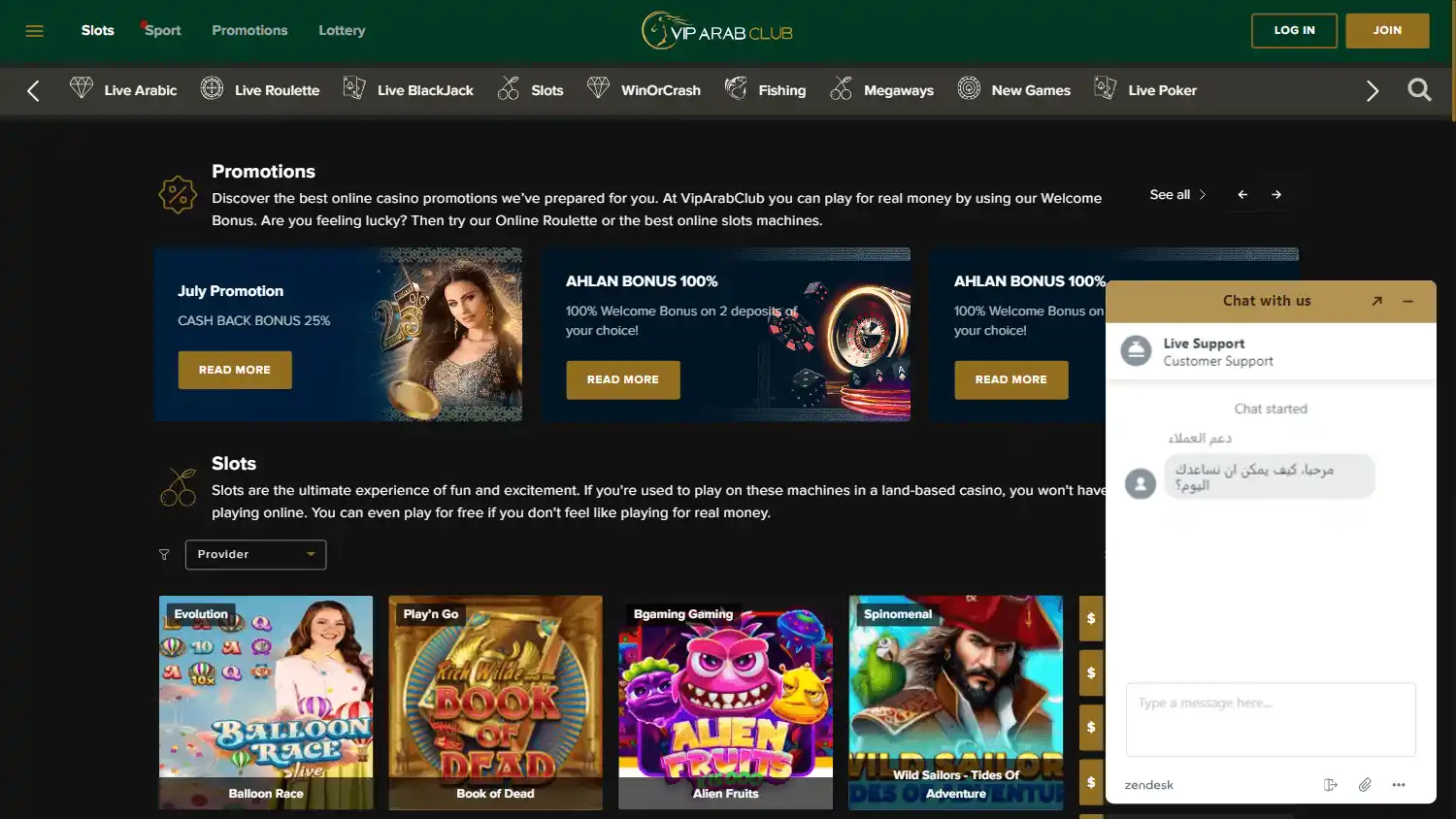Viewport: 1456px width, 819px height.
Task: Click READ MORE on middle Ahlan Bonus card
Action: 623,379
